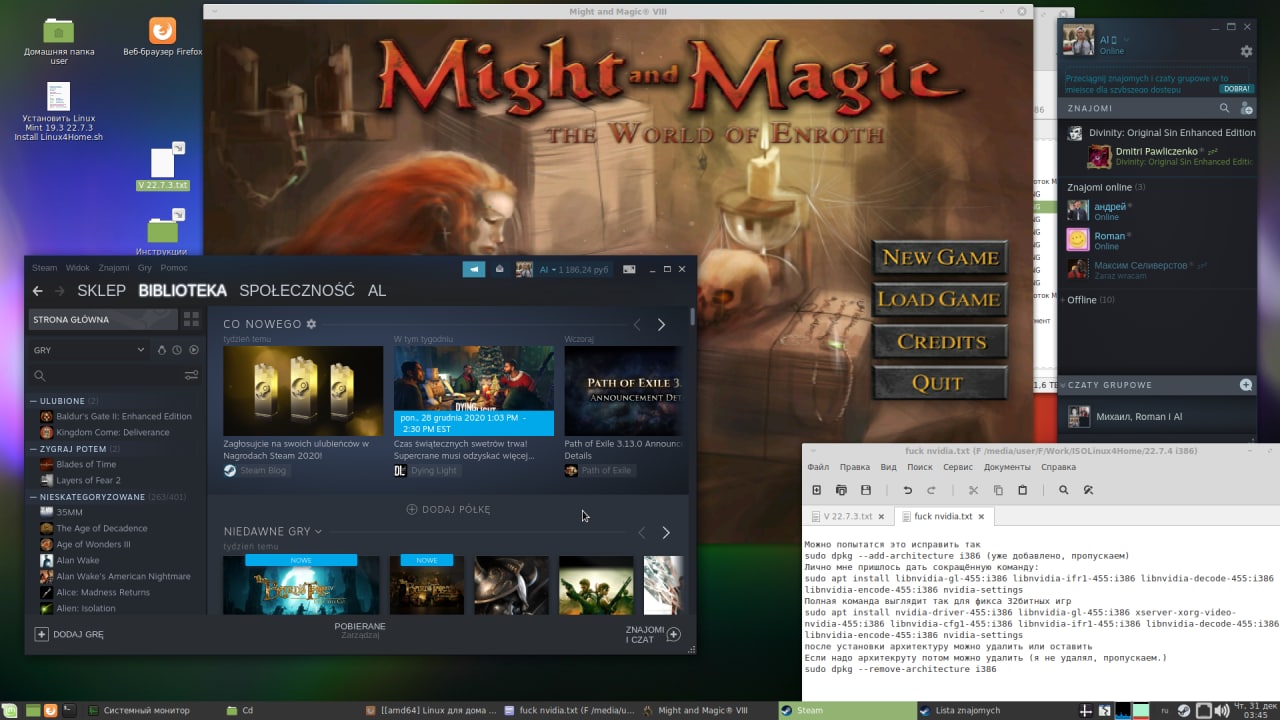The width and height of the screenshot is (1280, 720).
Task: Open the GRY library filter dropdown
Action: tap(89, 350)
